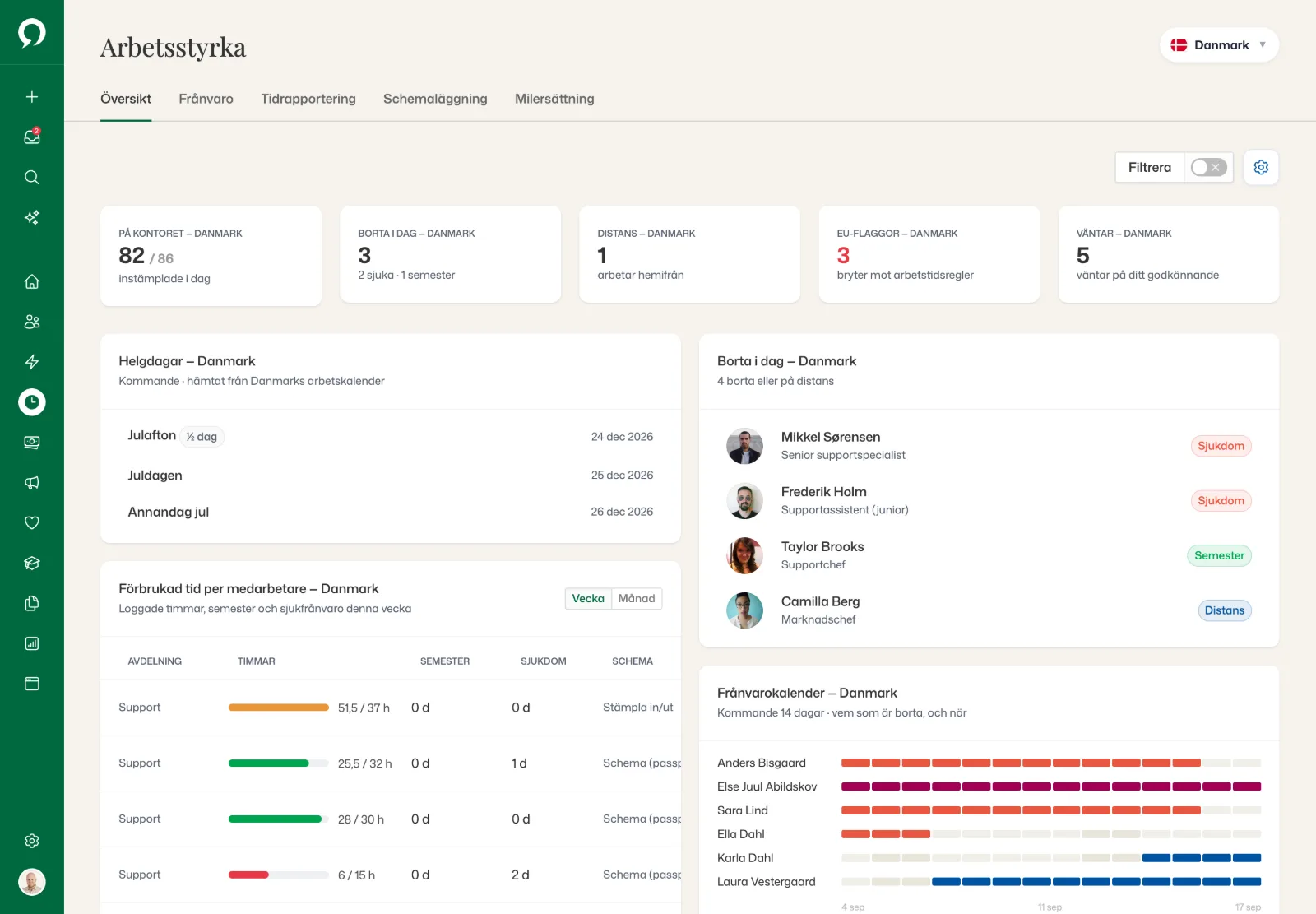Click the Semester badge for Taylor Brooks
This screenshot has height=914, width=1316.
tap(1219, 555)
